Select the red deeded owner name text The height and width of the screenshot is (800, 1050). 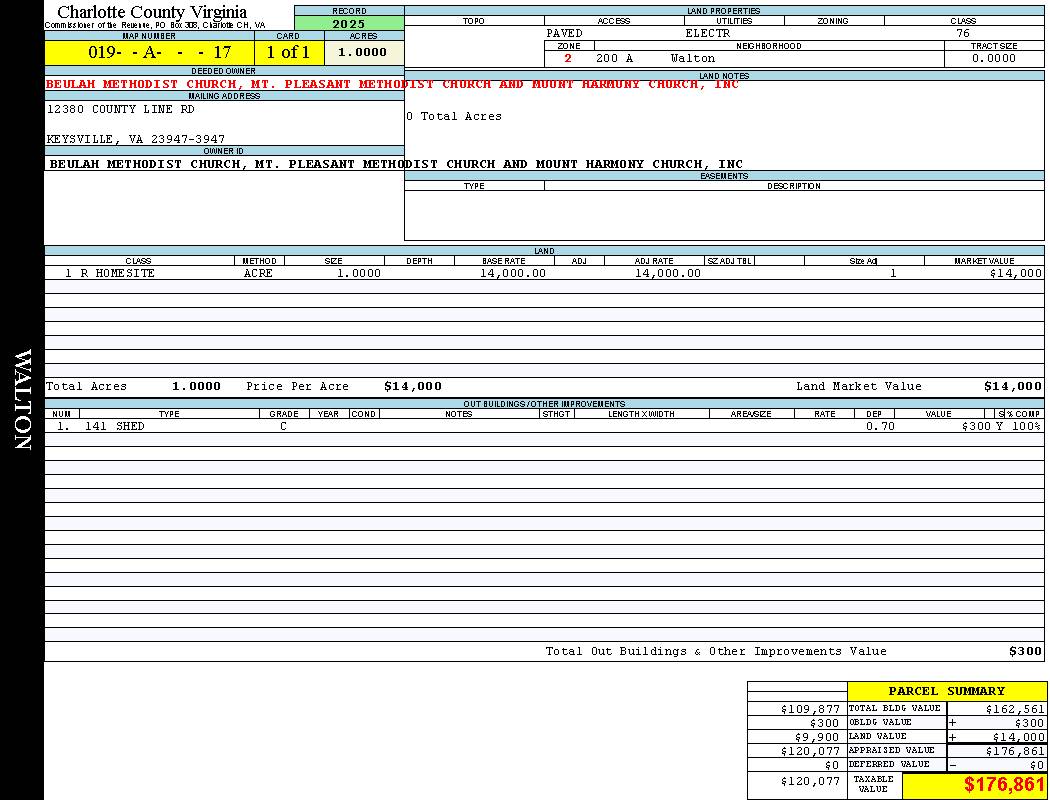pos(392,84)
